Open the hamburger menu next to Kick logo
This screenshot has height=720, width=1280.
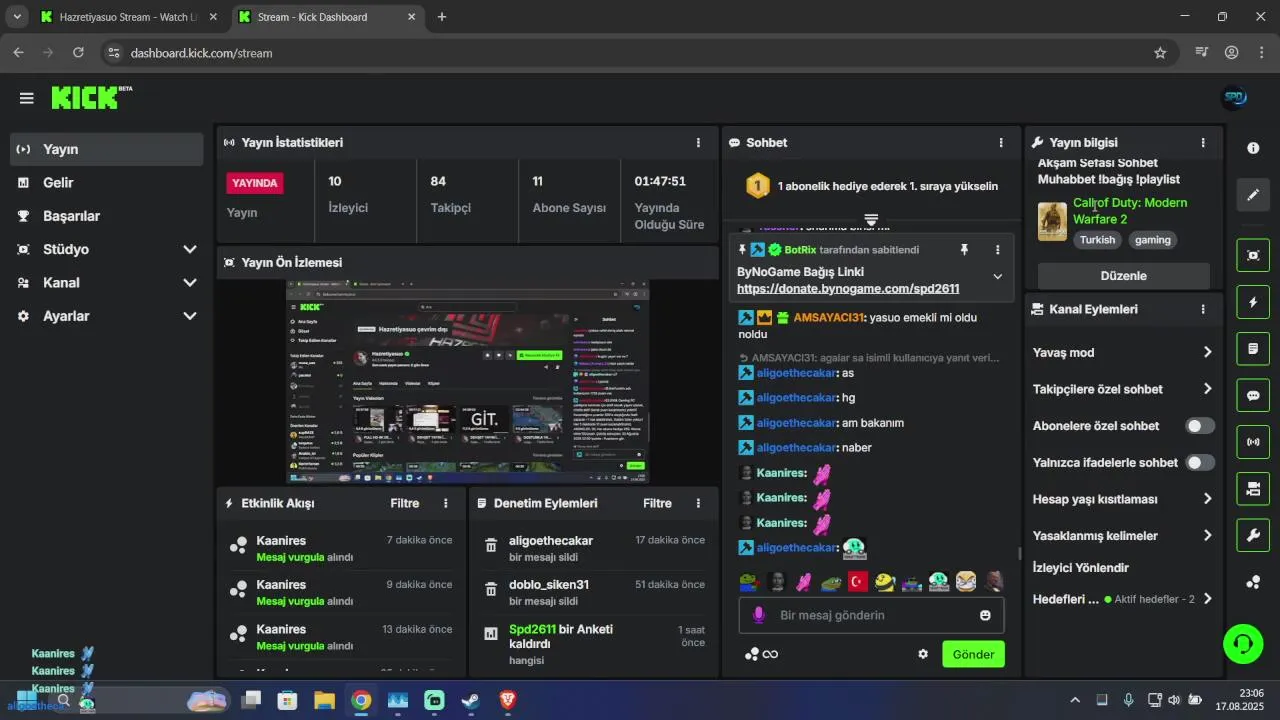pyautogui.click(x=27, y=98)
